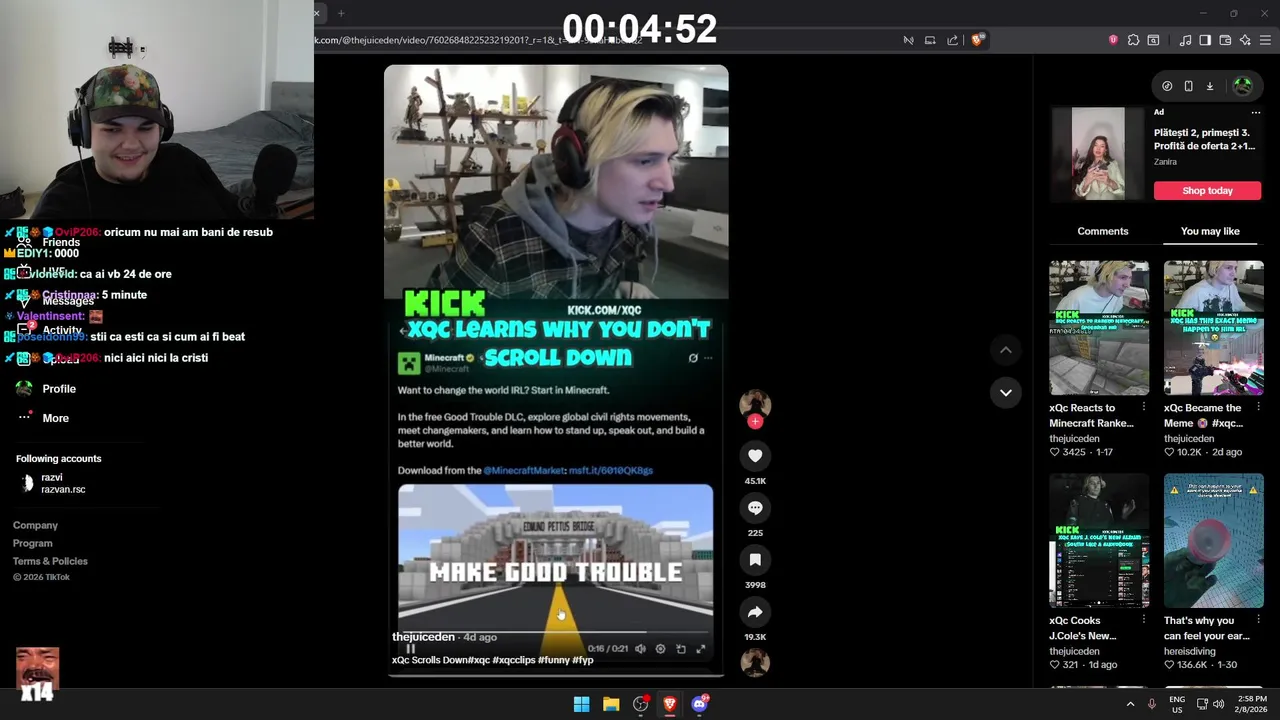Screen dimensions: 1280x720
Task: Expand Terms & Policies footer section
Action: tap(50, 561)
